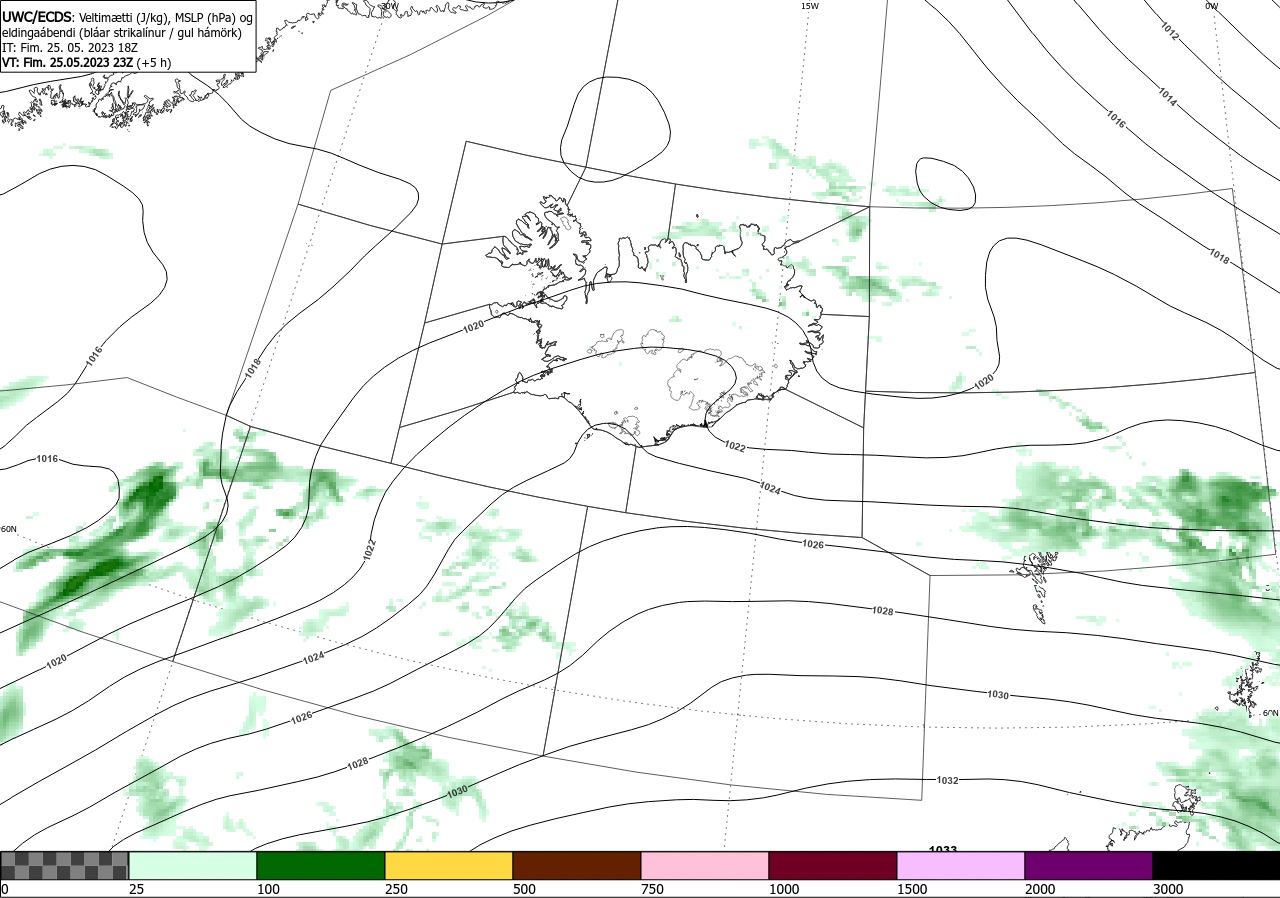Click the "1012" isobar label
This screenshot has width=1280, height=898.
(x=1170, y=31)
